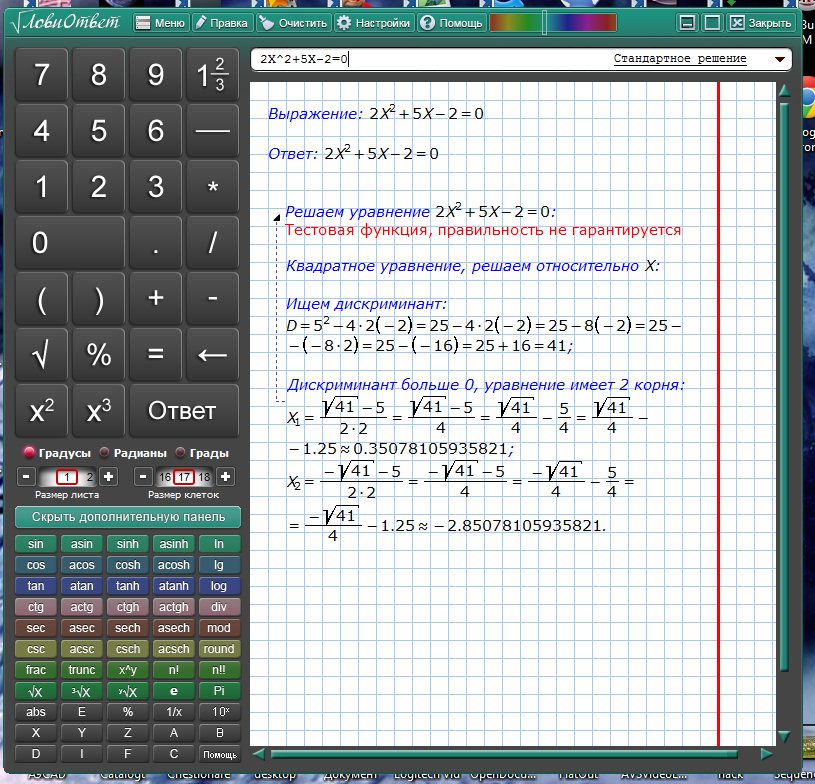
Task: Collapse the equation solution steps triangle
Action: click(x=276, y=214)
